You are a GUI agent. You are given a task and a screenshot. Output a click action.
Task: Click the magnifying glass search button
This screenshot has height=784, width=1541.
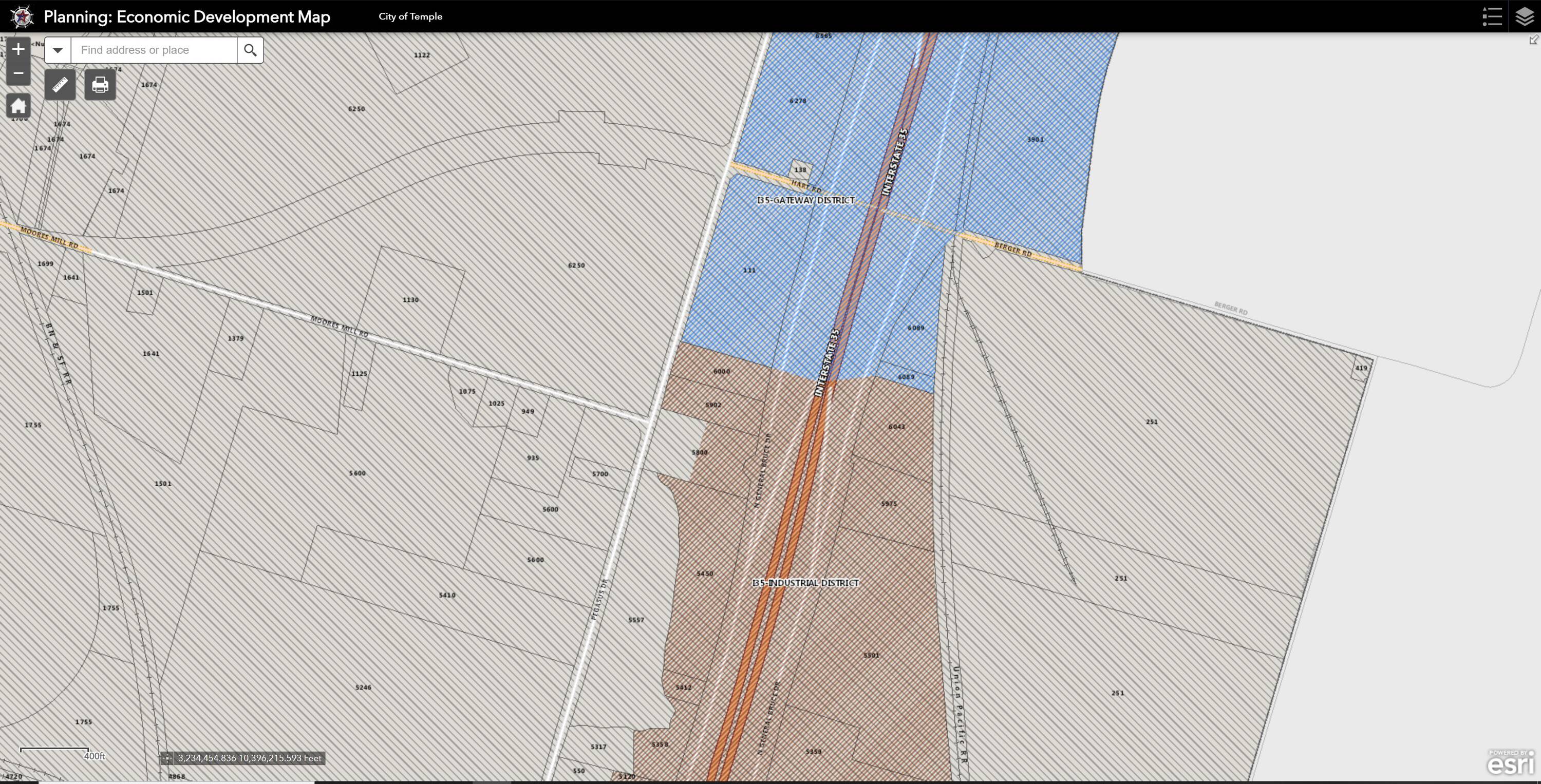[x=250, y=50]
